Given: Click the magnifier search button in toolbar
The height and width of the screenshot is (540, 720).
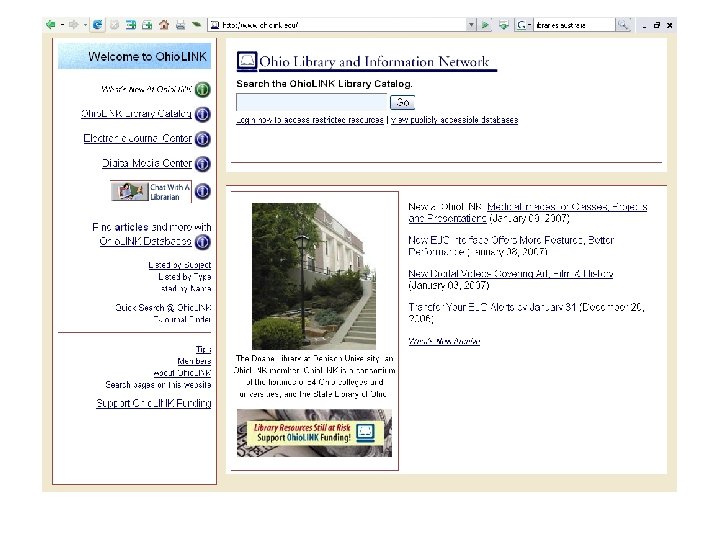Looking at the screenshot, I should 623,25.
